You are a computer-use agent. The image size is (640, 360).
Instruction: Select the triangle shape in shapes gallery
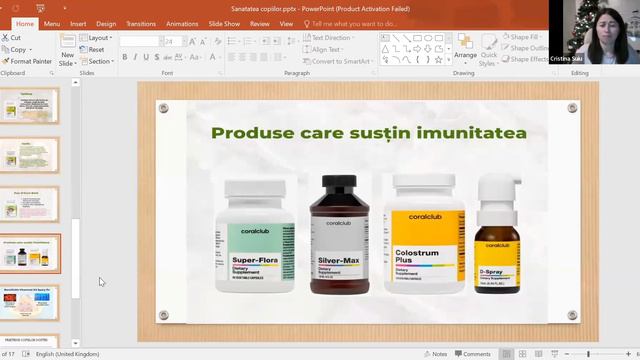385,49
